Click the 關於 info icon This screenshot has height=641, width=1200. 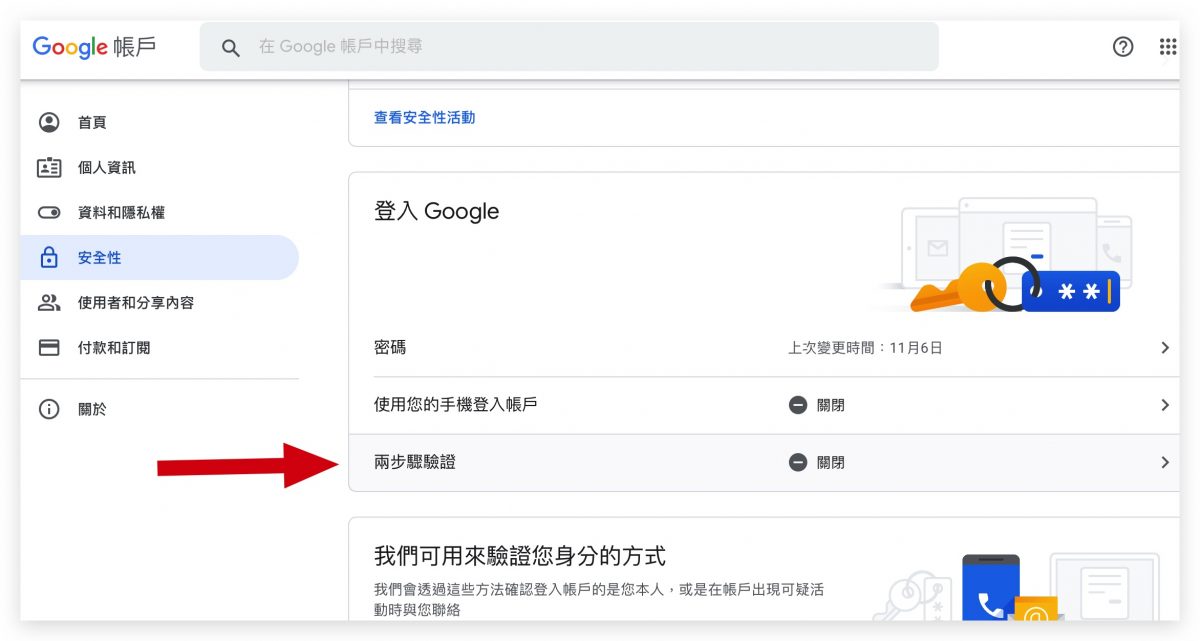[49, 409]
